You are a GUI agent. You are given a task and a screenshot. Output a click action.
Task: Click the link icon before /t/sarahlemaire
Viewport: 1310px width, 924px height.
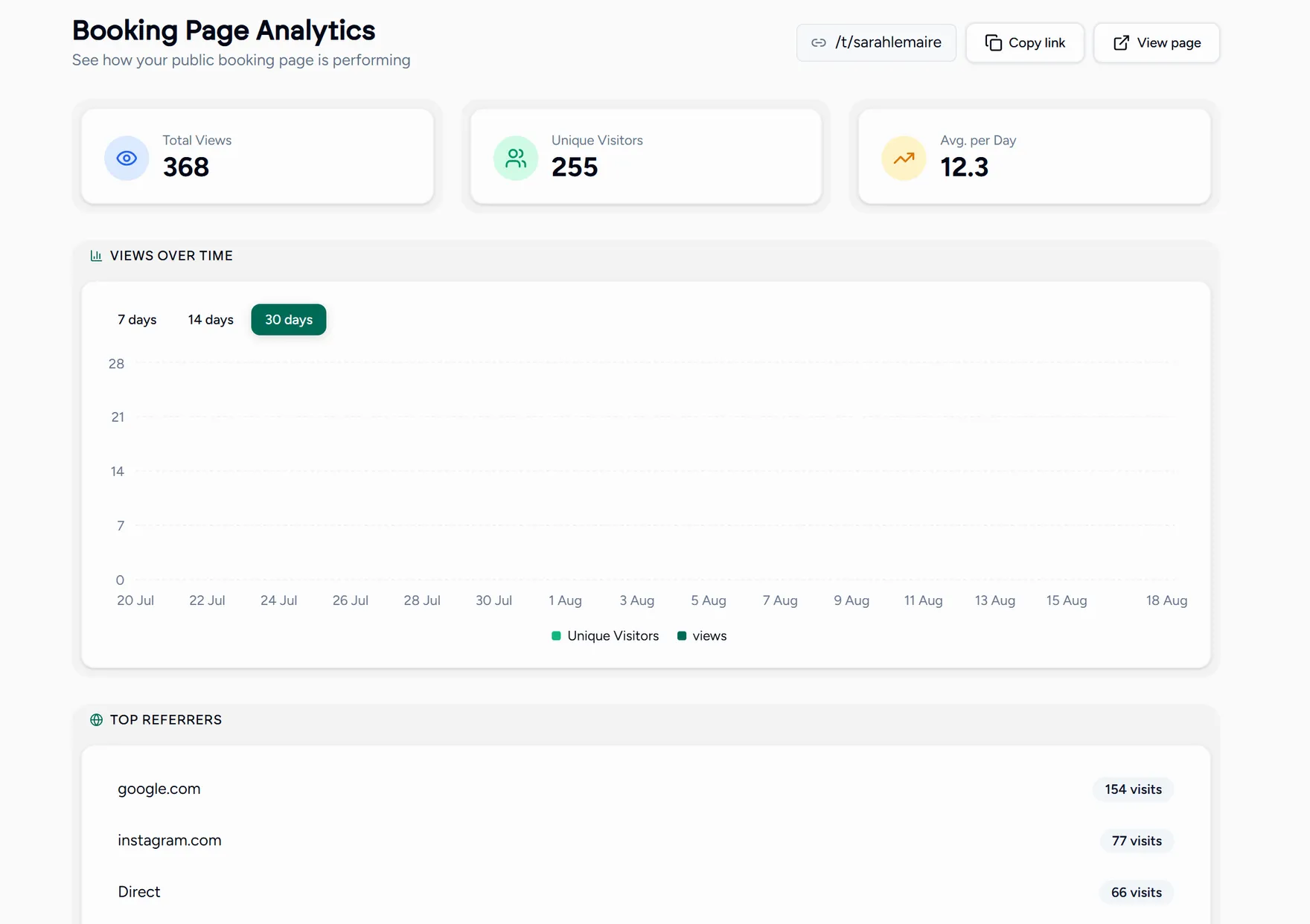coord(818,42)
